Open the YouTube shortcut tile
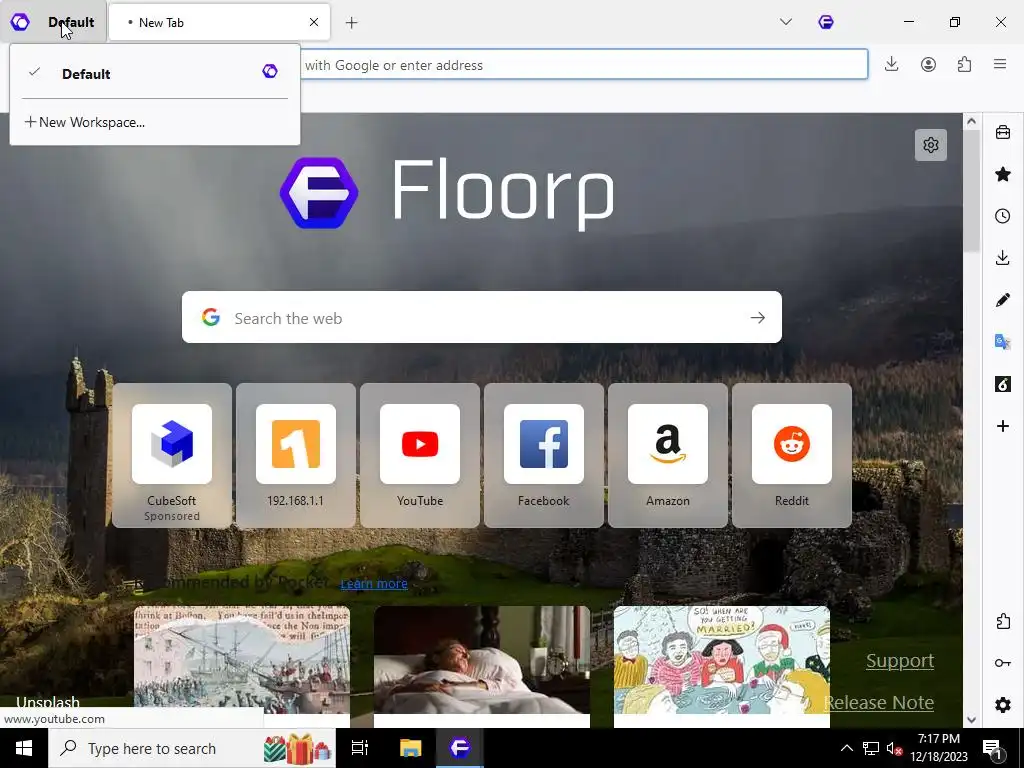This screenshot has height=768, width=1024. 420,455
